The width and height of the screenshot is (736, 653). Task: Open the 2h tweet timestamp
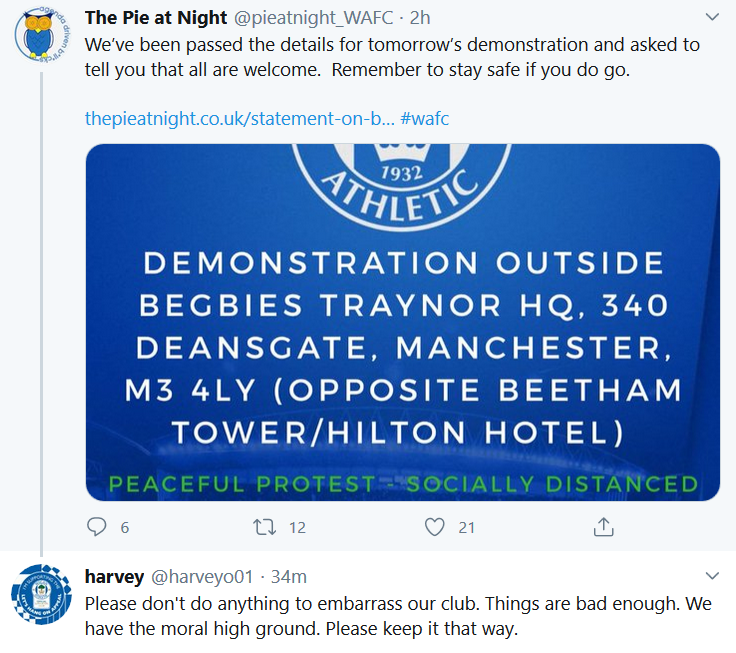tap(420, 18)
